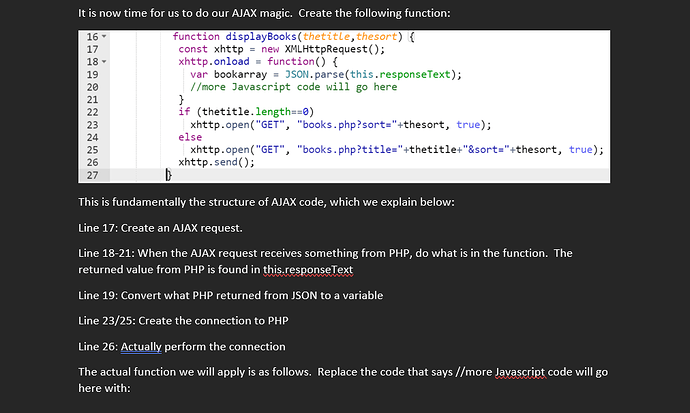Click JSON.parse in line 19
This screenshot has width=690, height=413.
[x=314, y=74]
